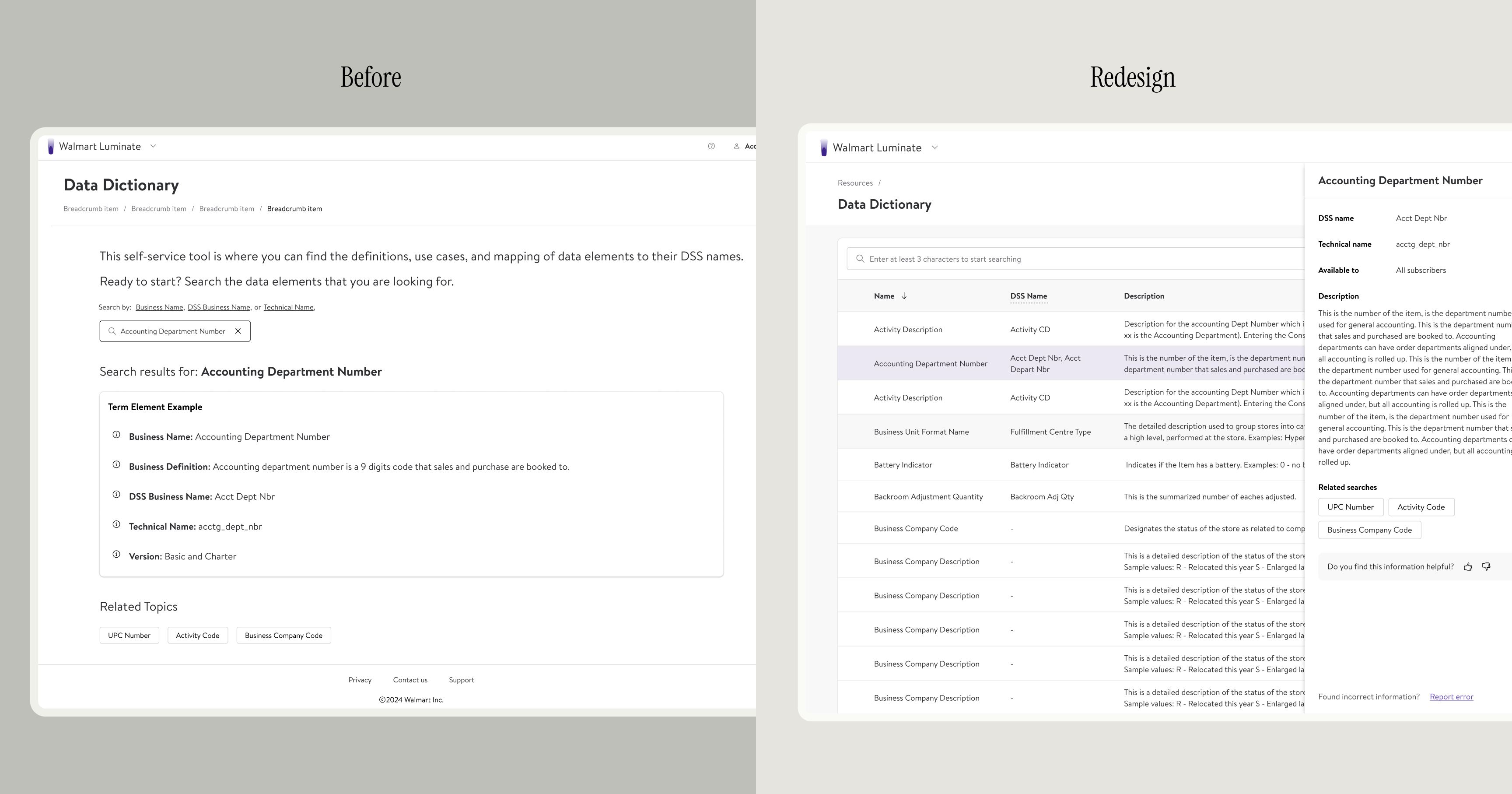Viewport: 1512px width, 794px height.
Task: Click the Business Company Code chip in the side panel
Action: point(1369,530)
